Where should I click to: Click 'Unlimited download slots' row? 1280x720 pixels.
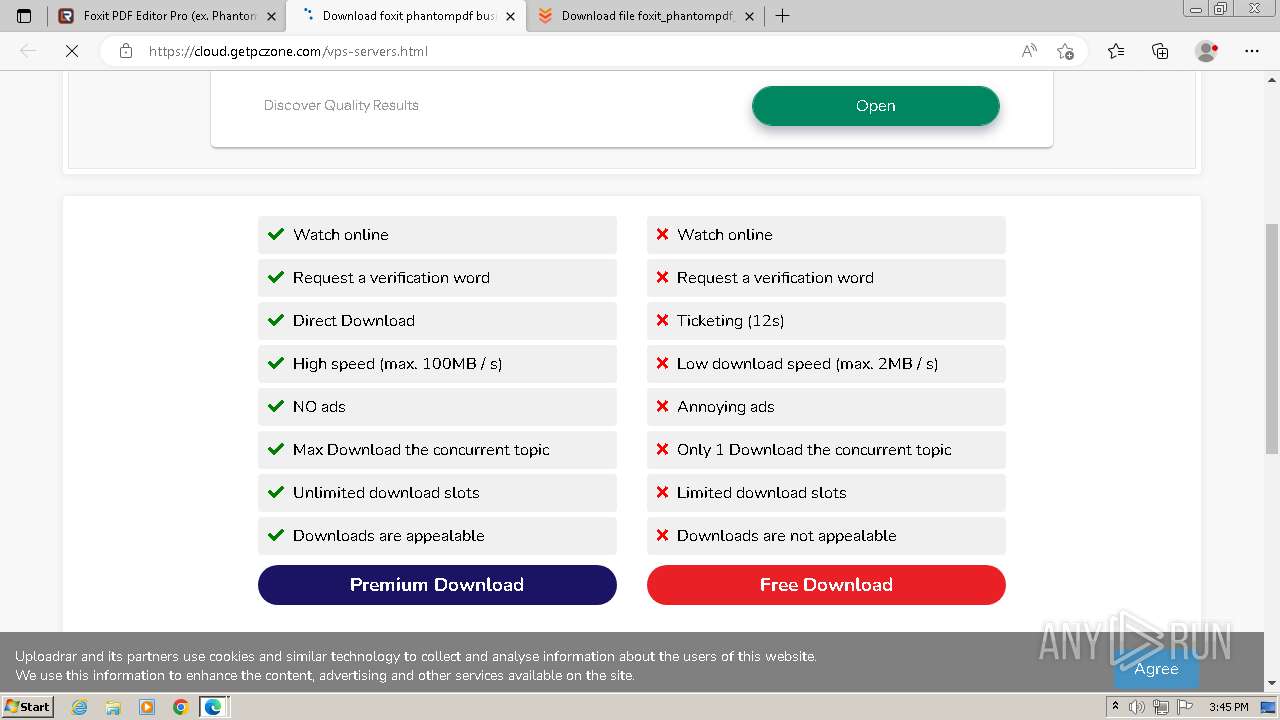point(437,493)
